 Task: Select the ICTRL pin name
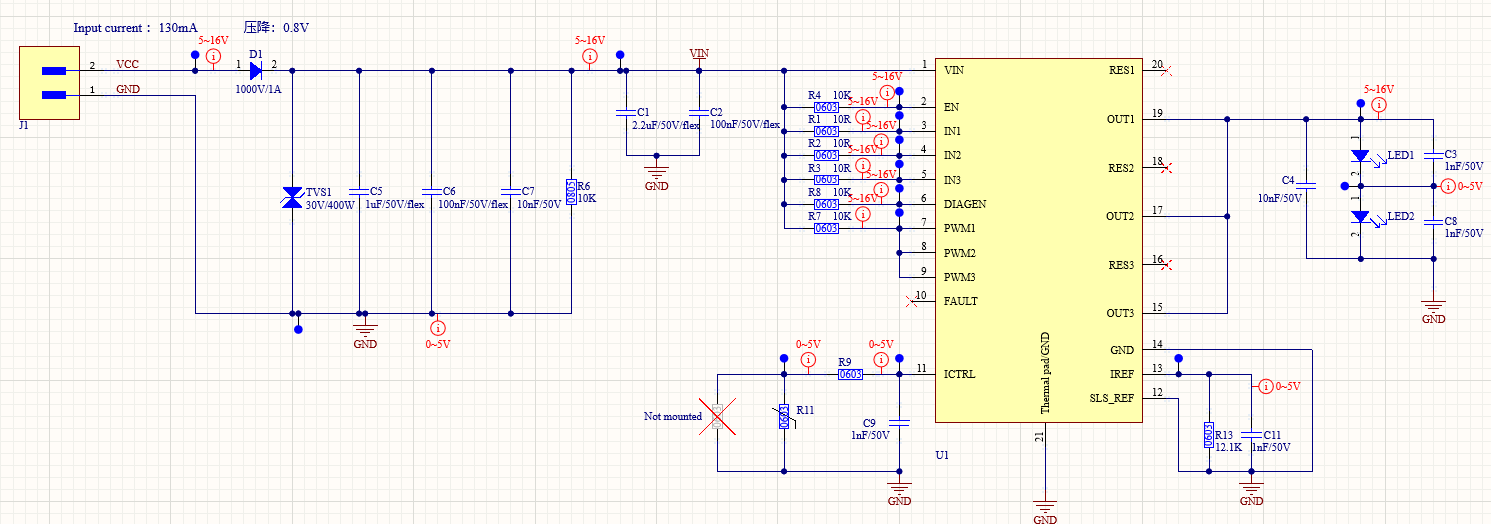pyautogui.click(x=960, y=374)
